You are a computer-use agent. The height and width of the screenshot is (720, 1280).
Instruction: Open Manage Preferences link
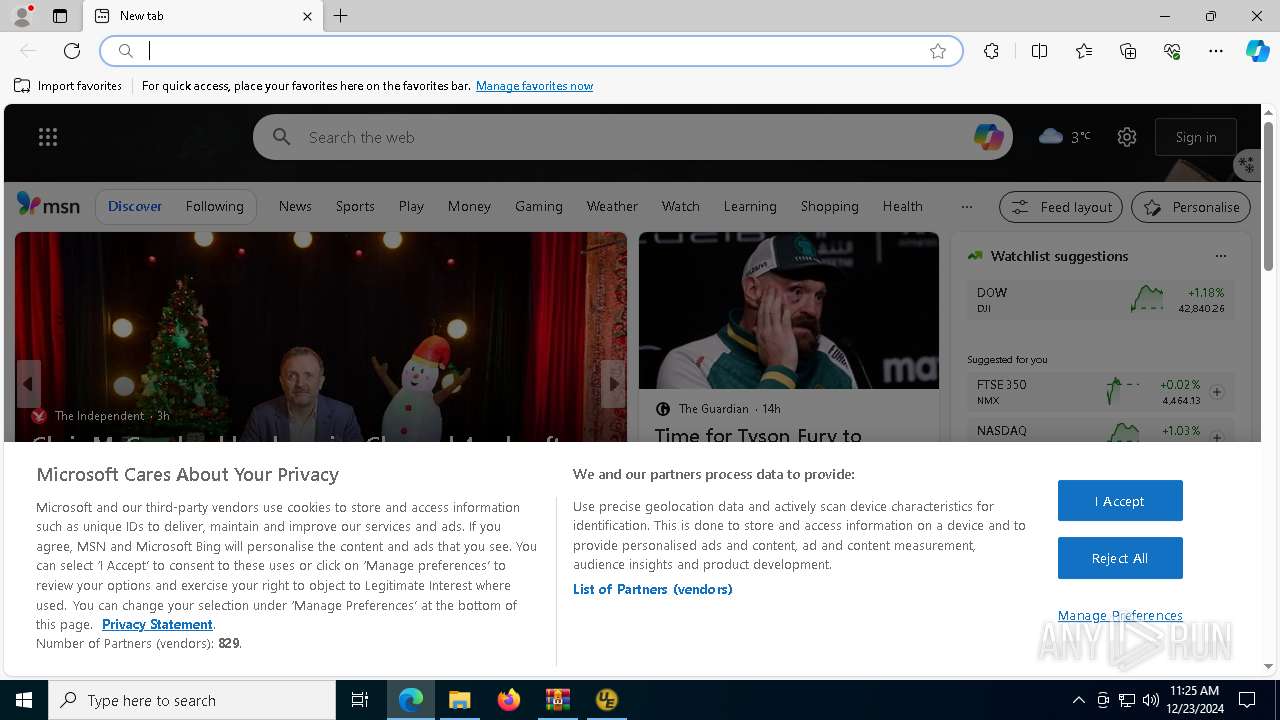1120,615
